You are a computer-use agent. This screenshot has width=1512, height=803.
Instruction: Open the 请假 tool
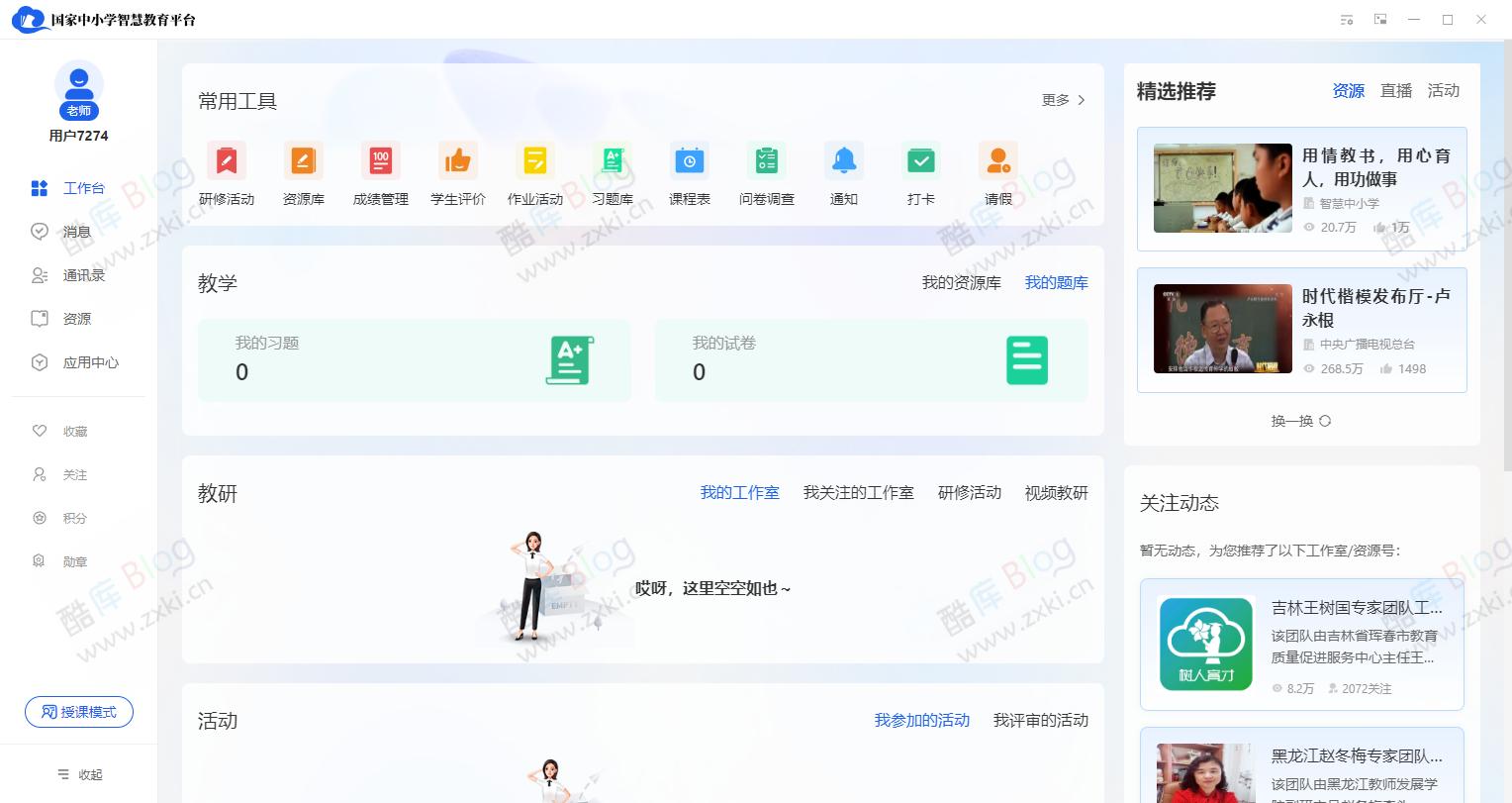pos(997,173)
